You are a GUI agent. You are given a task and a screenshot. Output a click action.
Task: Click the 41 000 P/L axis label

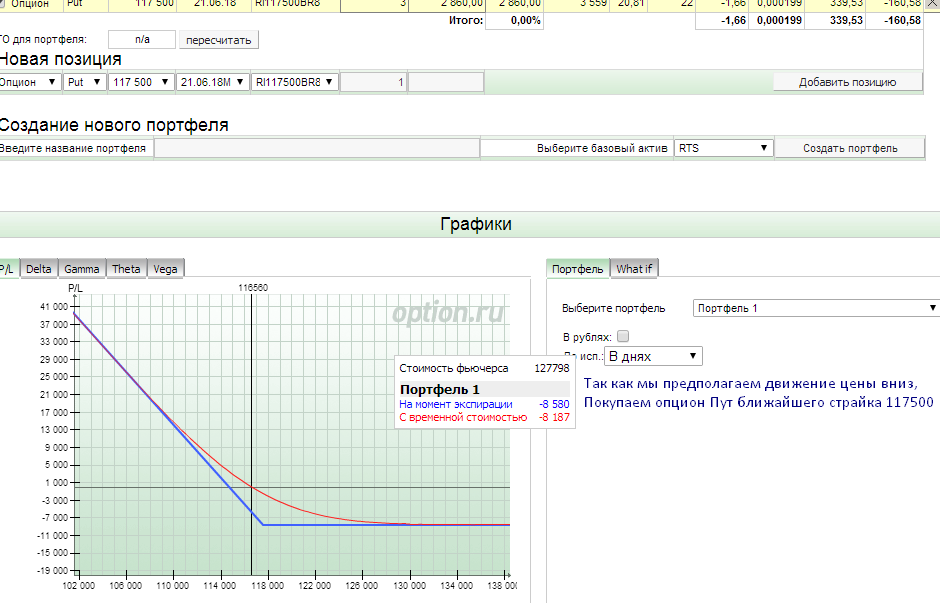pyautogui.click(x=54, y=306)
